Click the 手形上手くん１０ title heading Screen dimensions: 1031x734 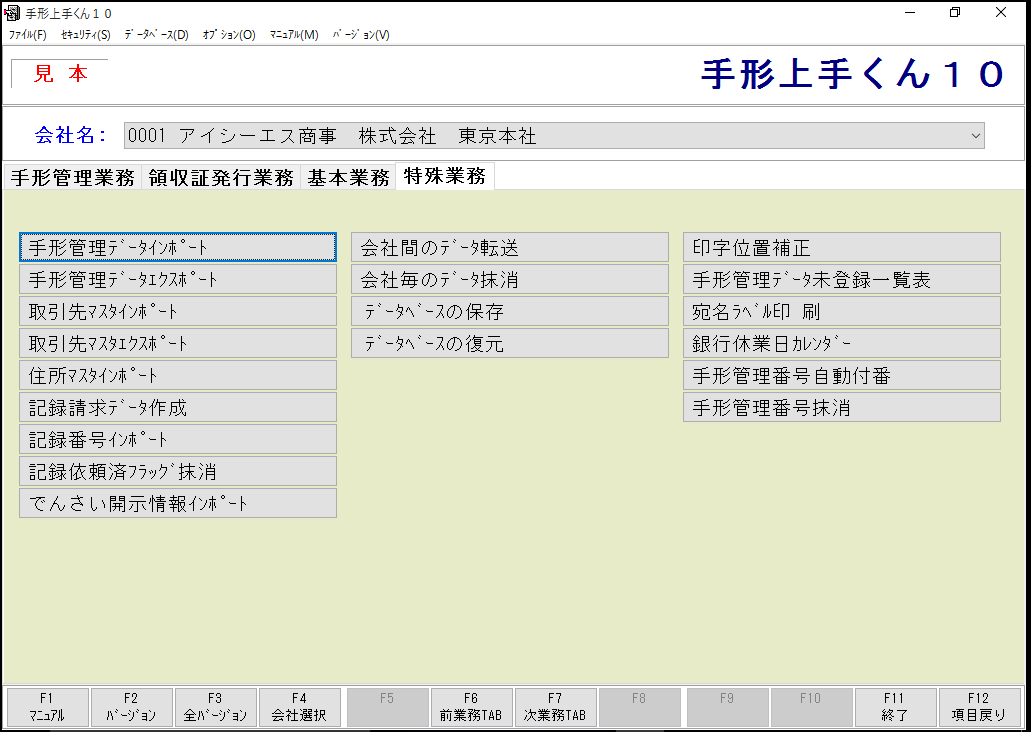pos(853,74)
